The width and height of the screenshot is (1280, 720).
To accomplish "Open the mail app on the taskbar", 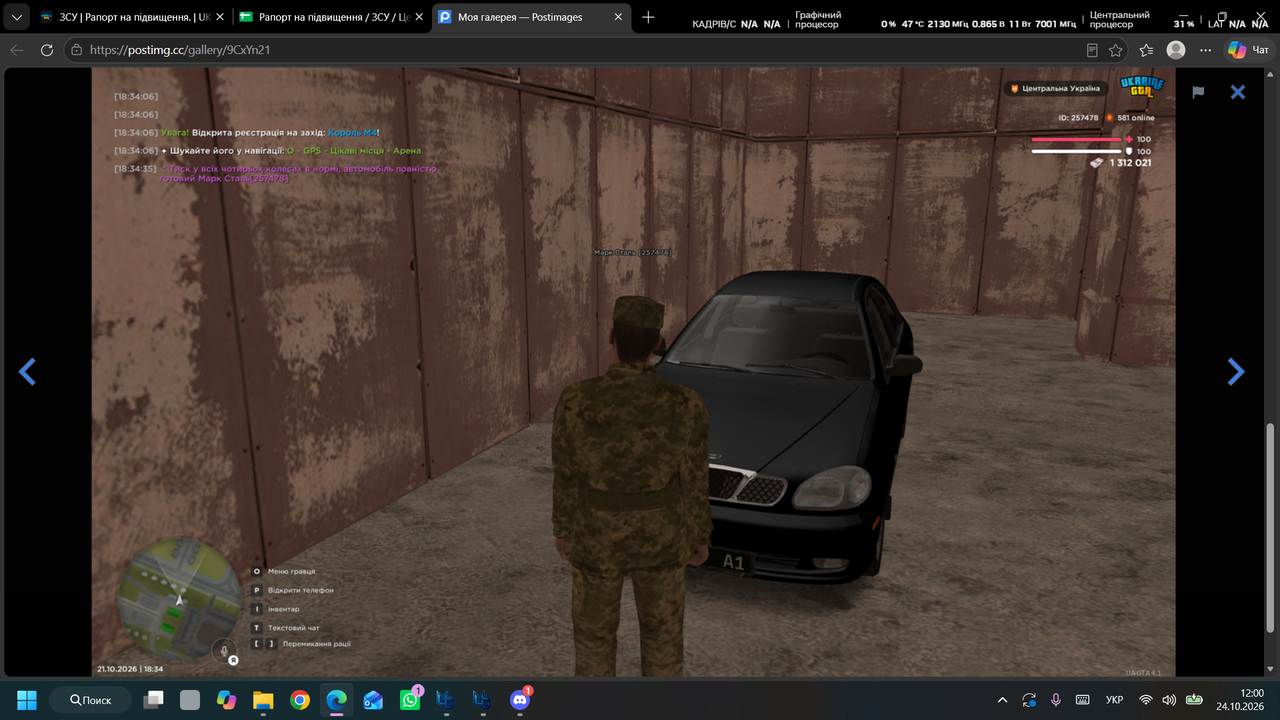I will click(373, 700).
